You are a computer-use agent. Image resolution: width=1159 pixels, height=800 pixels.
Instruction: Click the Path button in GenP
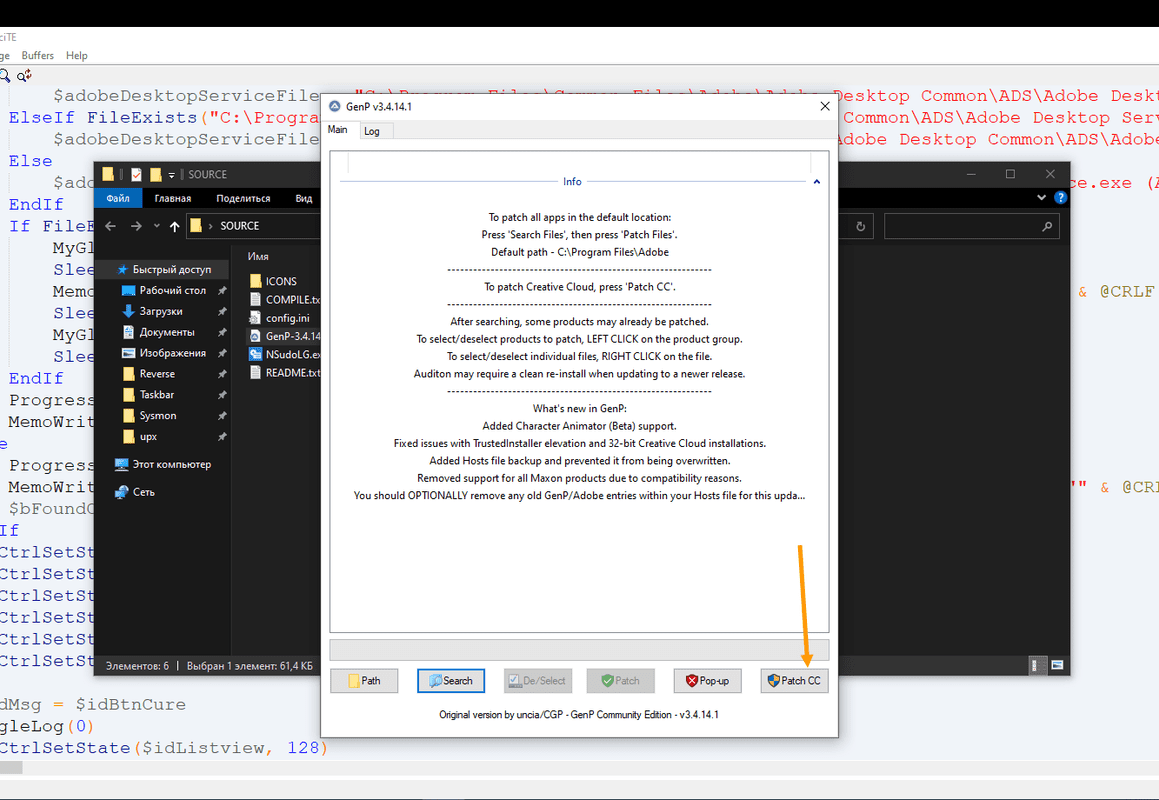pyautogui.click(x=364, y=680)
